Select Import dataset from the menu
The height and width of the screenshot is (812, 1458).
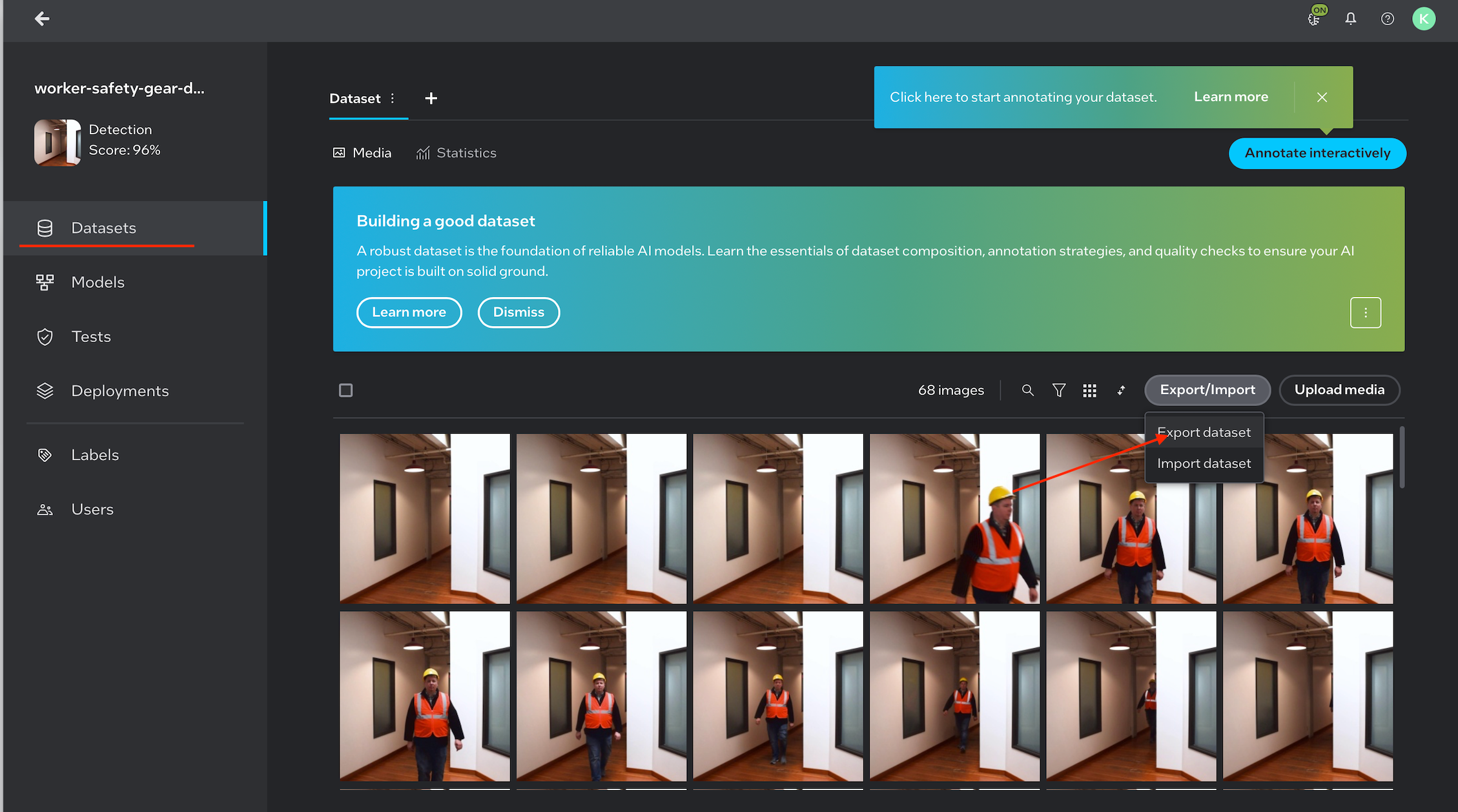(1204, 463)
